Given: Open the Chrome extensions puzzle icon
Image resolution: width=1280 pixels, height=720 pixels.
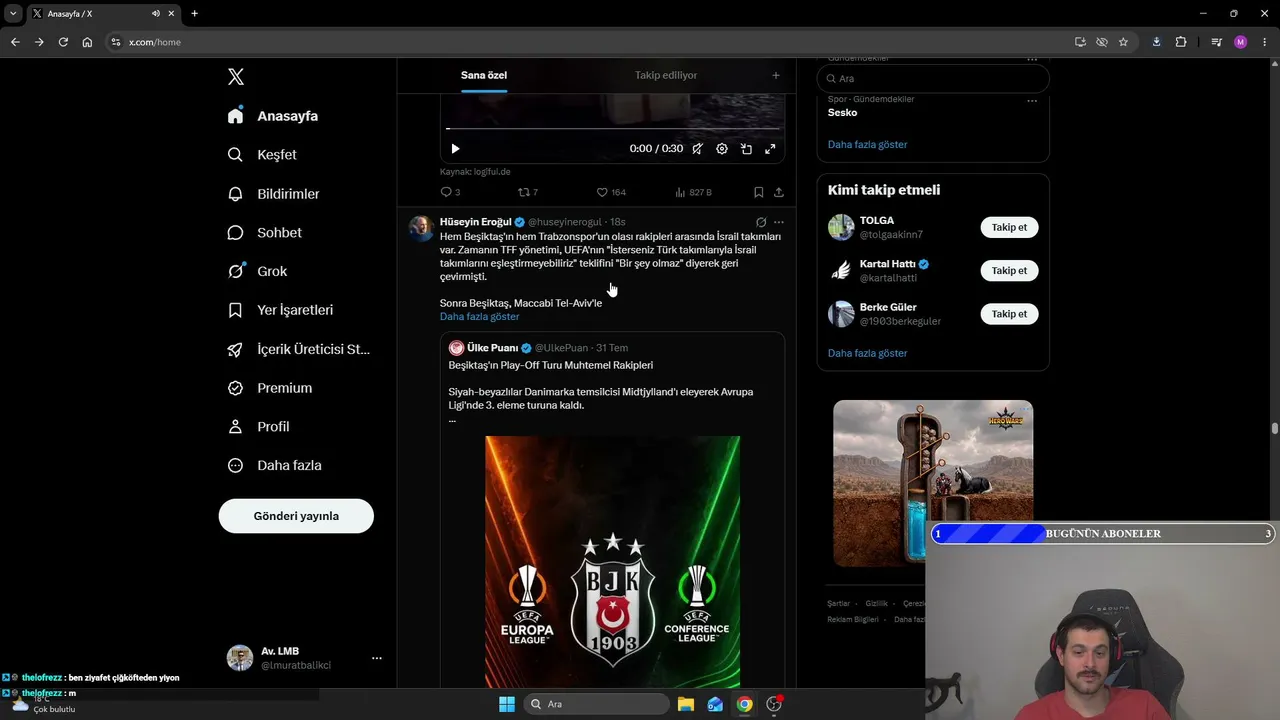Looking at the screenshot, I should 1181,42.
